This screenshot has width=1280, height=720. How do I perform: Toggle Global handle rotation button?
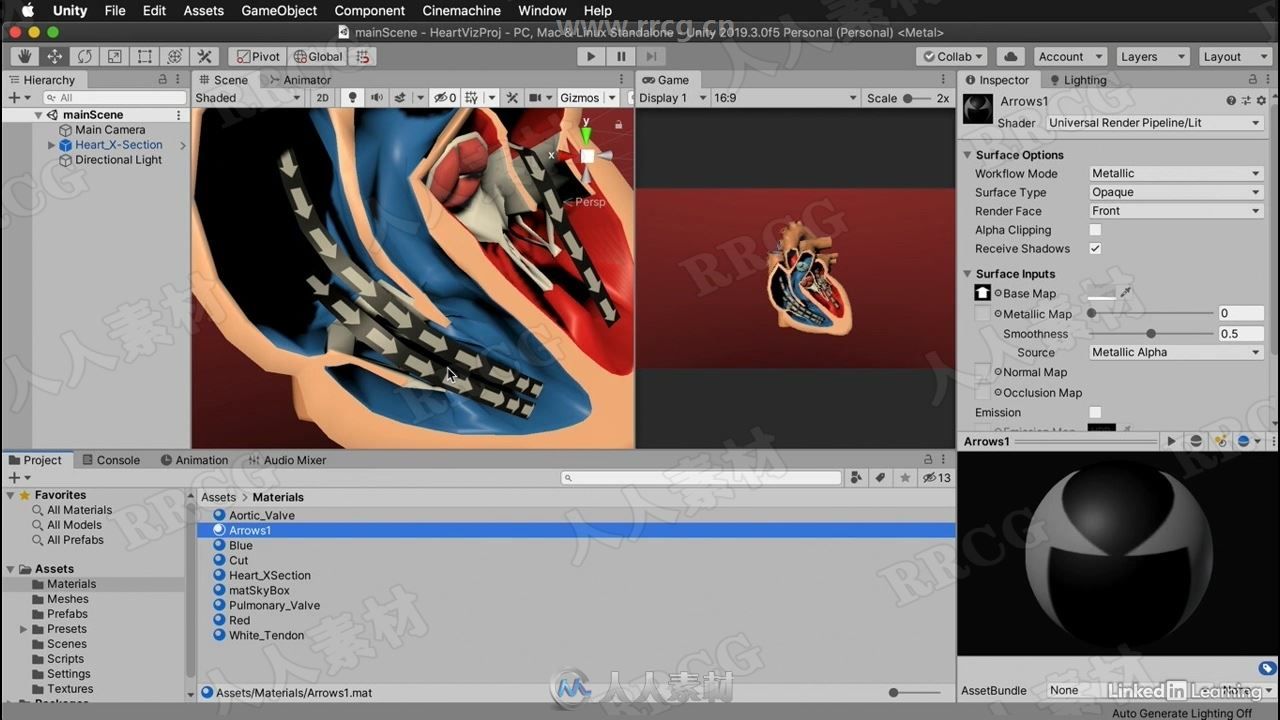pos(317,57)
